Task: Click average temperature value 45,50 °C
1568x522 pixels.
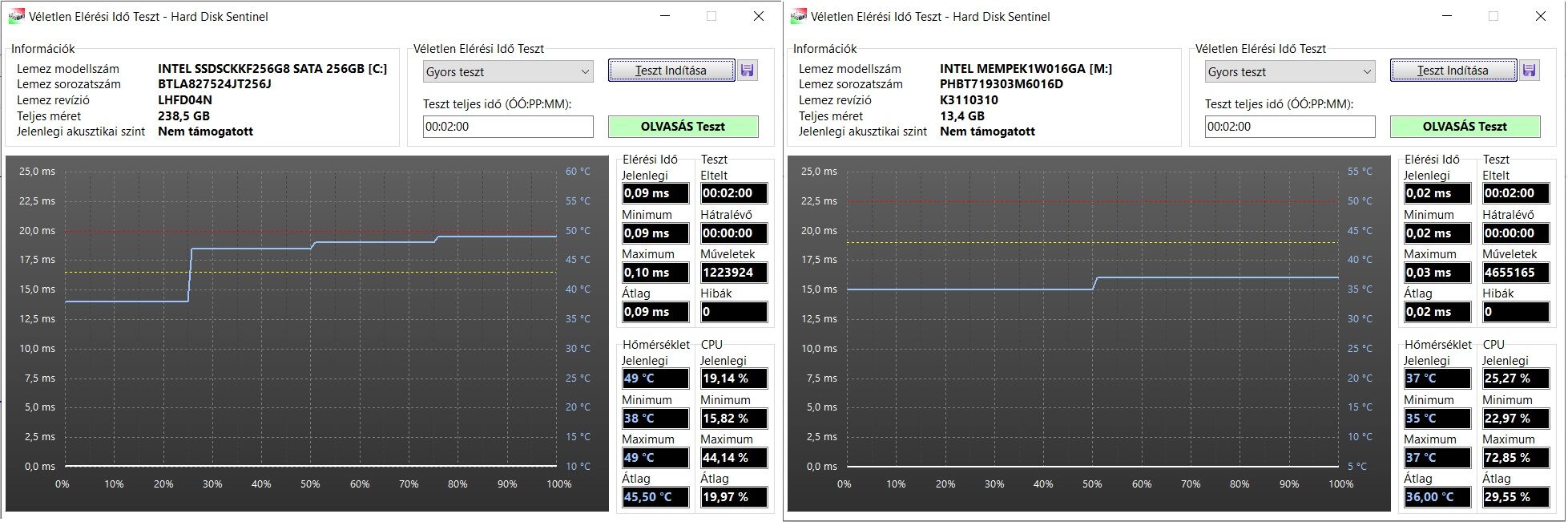Action: 655,497
